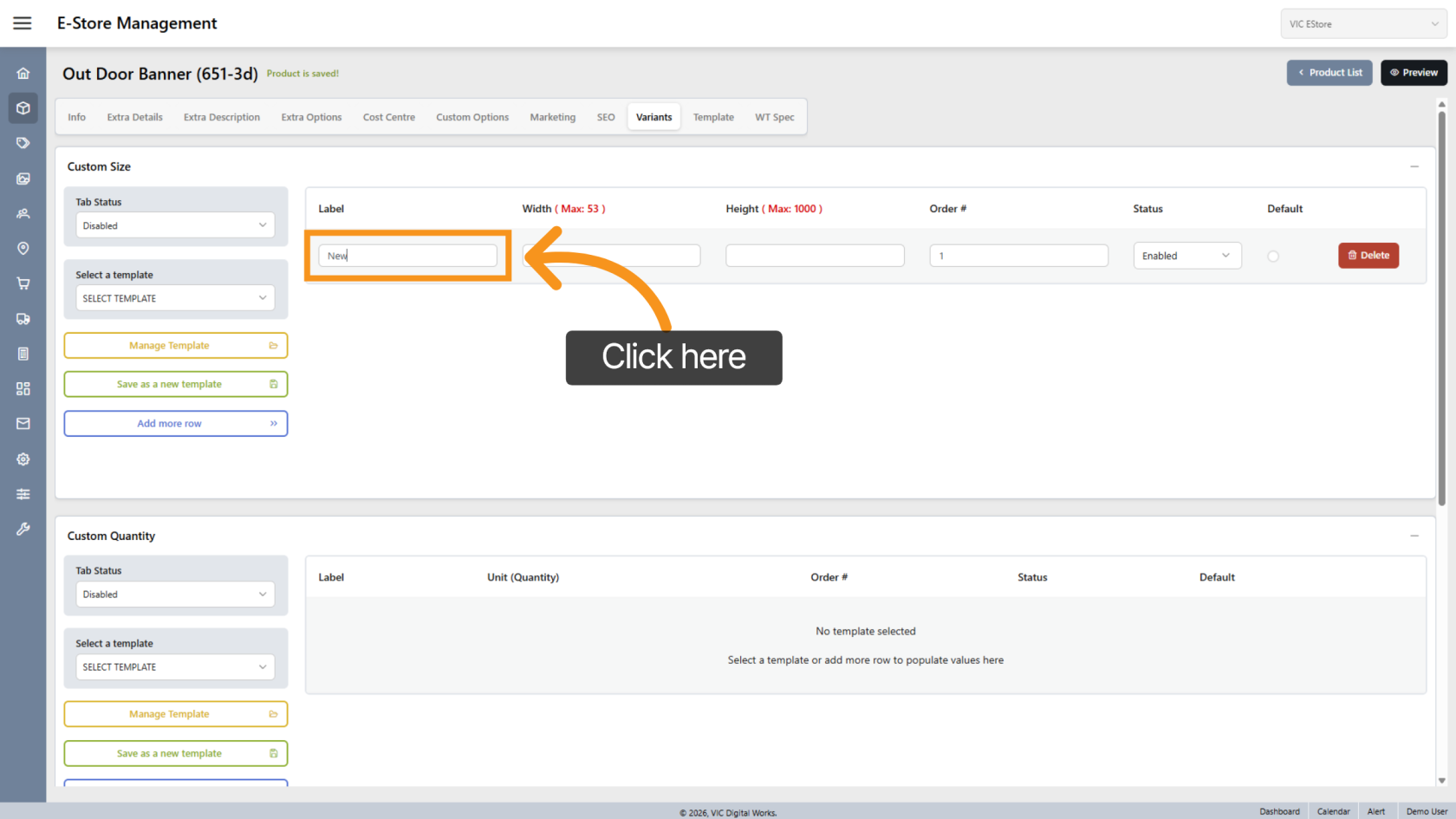1456x819 pixels.
Task: Click the Height input field
Action: coord(815,256)
